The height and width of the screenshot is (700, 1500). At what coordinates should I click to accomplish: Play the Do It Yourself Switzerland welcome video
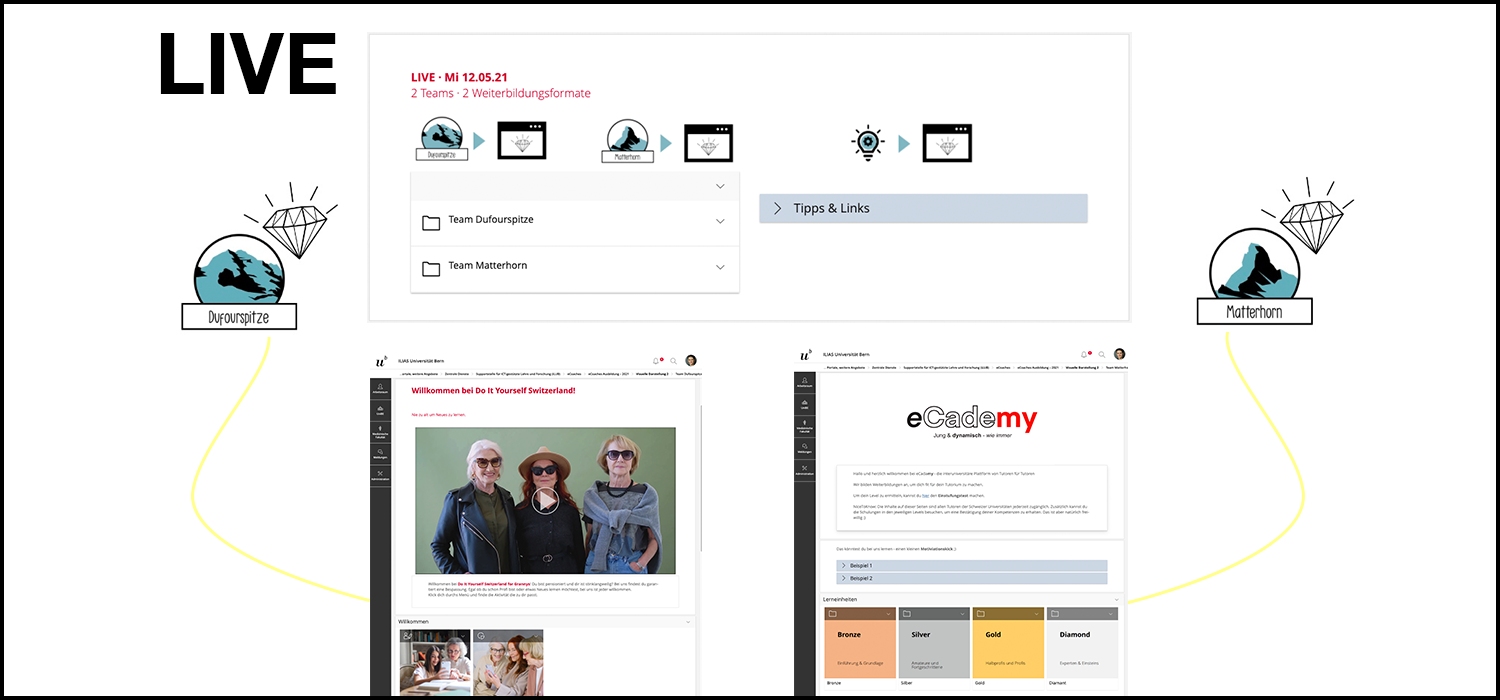pos(545,500)
